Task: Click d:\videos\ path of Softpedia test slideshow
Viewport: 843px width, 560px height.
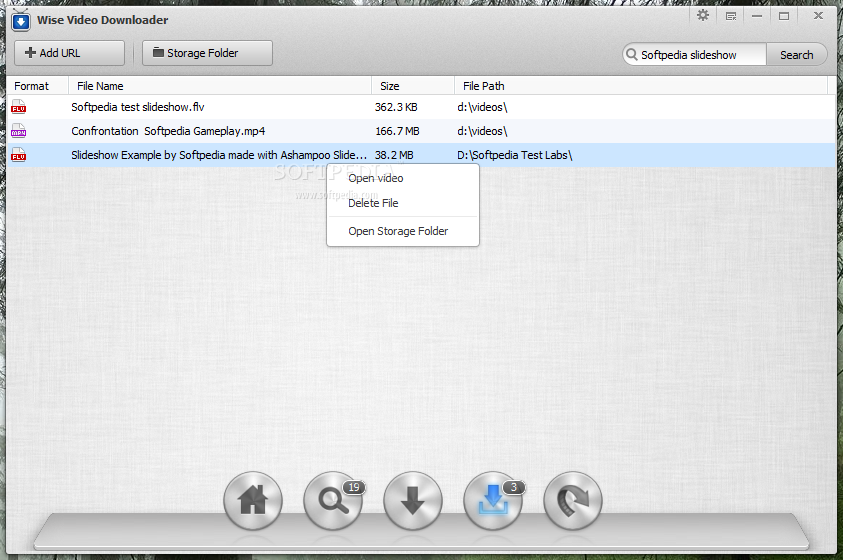Action: (x=482, y=107)
